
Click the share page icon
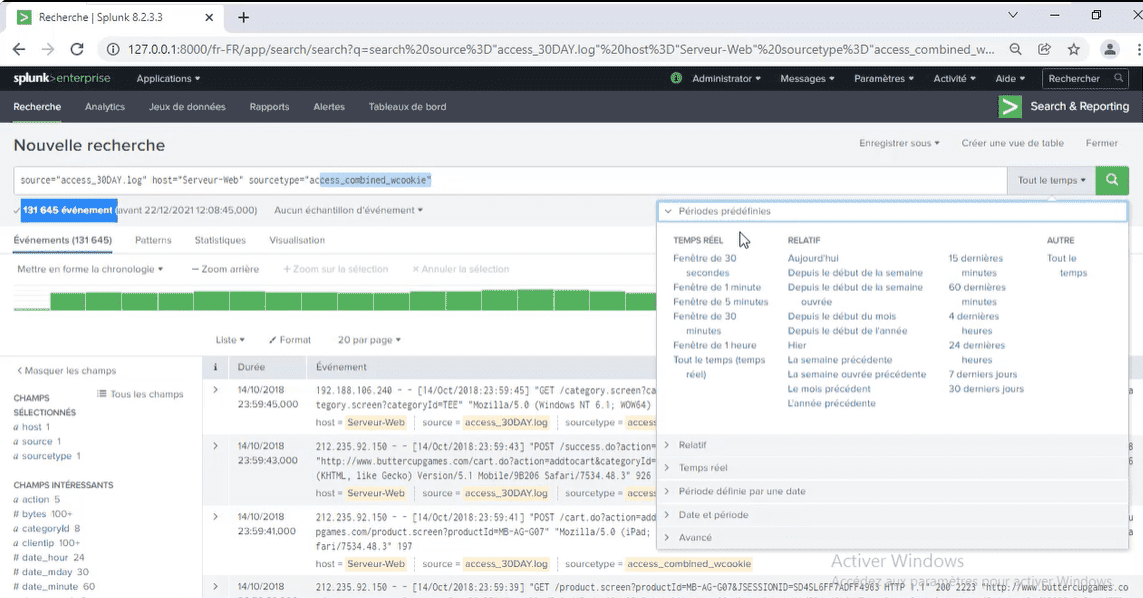[x=1045, y=49]
